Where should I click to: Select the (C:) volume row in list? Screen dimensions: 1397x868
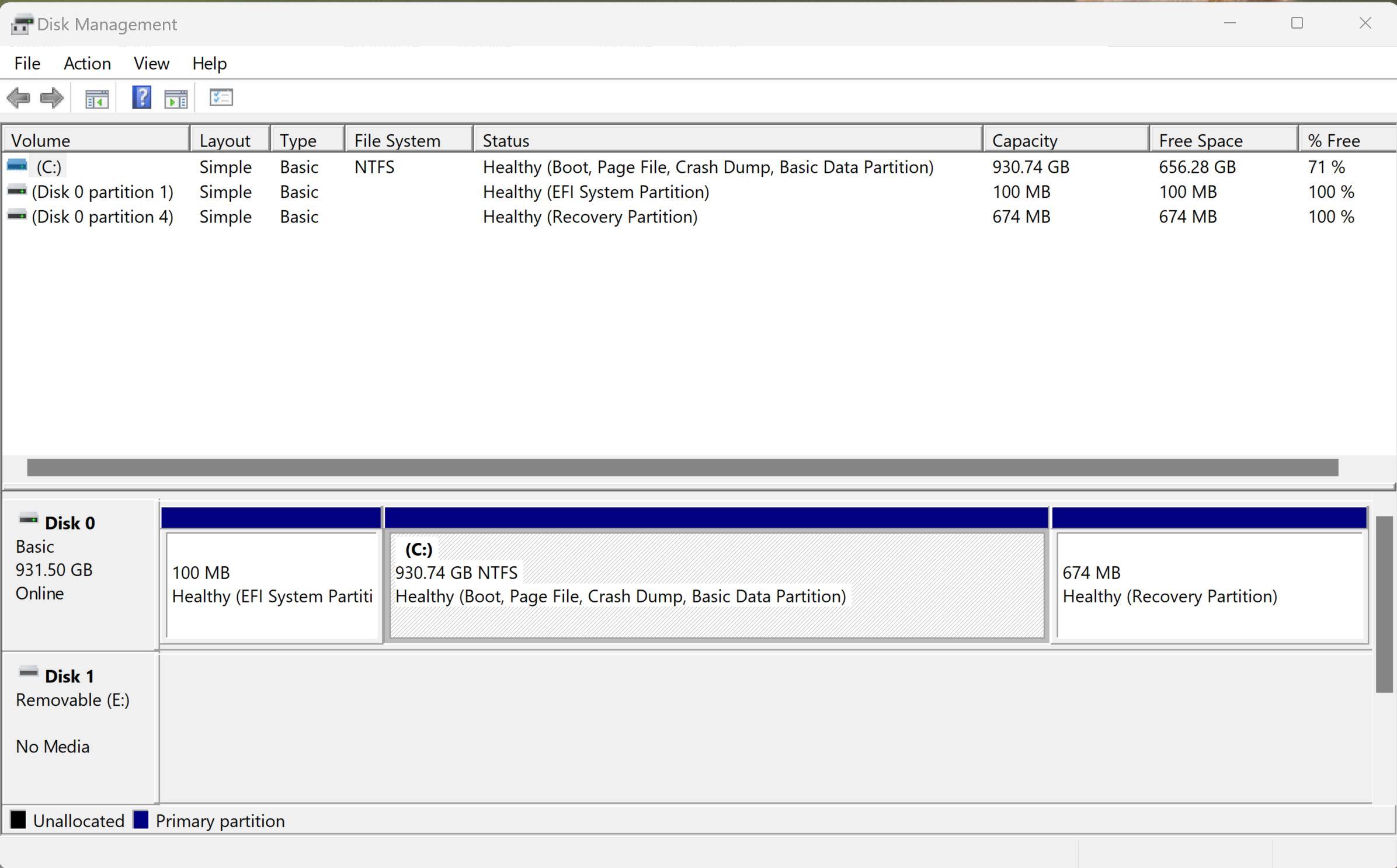click(x=48, y=167)
